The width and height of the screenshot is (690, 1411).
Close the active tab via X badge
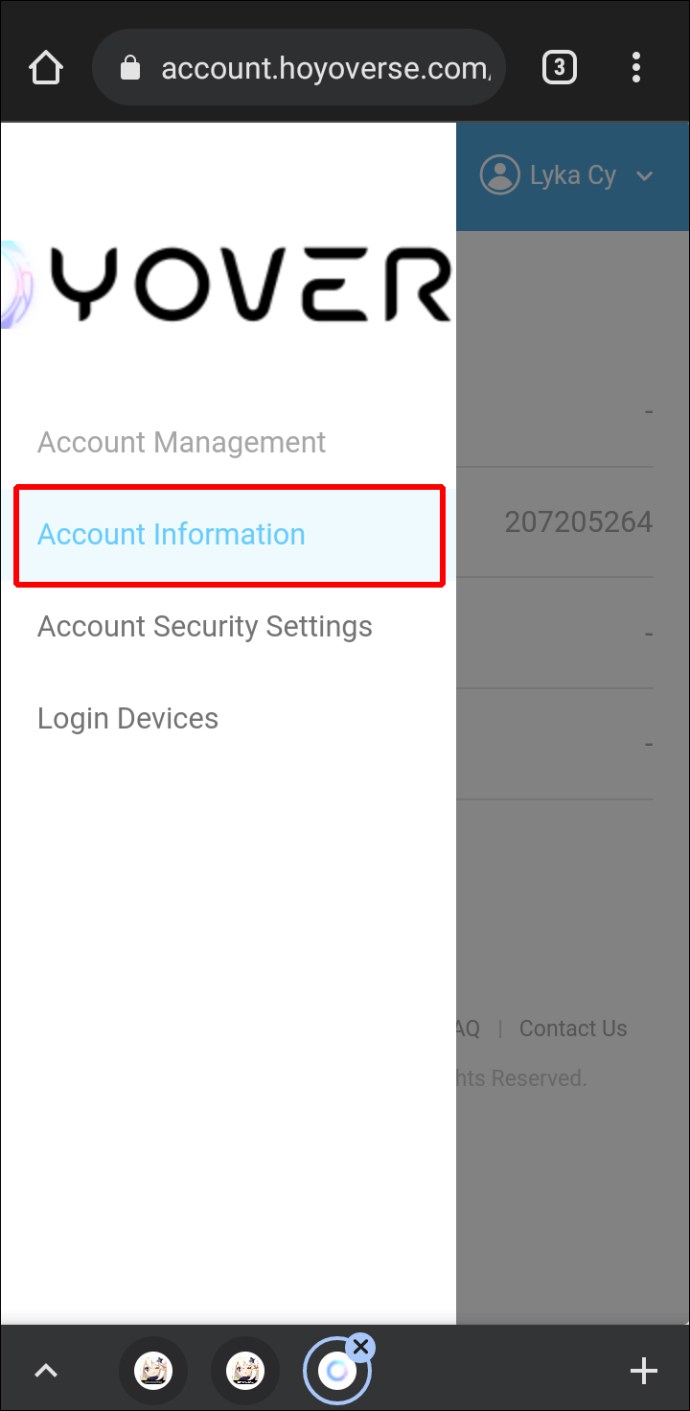coord(361,1346)
